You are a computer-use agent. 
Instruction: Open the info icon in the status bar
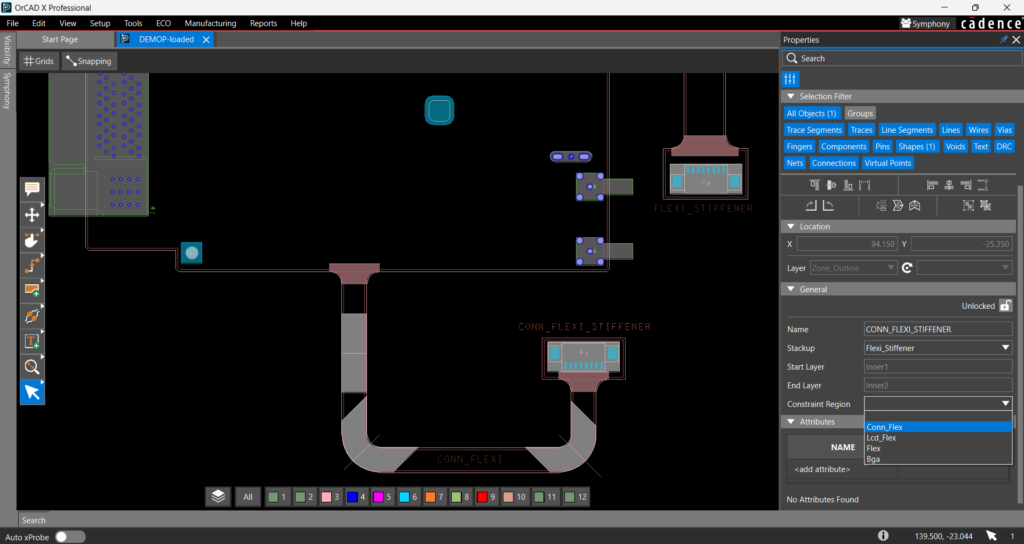(883, 536)
